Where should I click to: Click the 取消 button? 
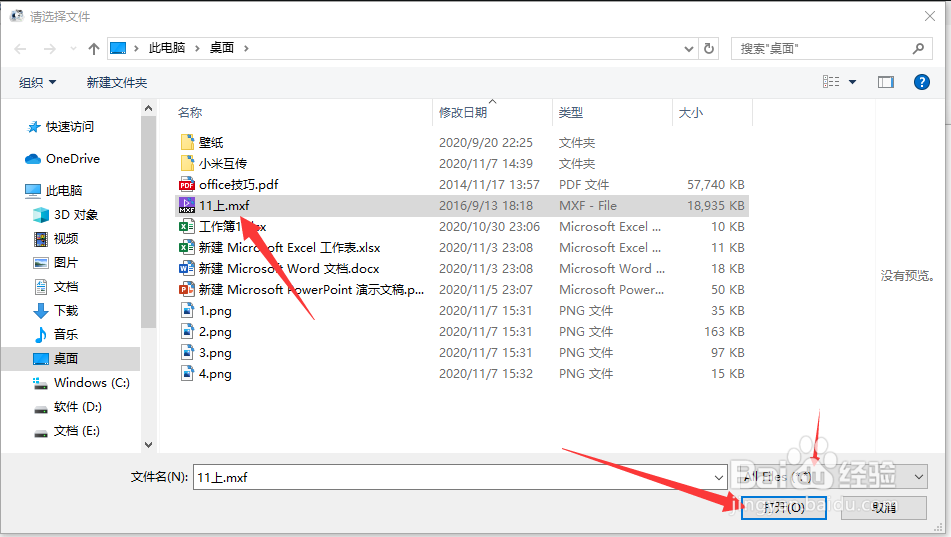(x=884, y=507)
